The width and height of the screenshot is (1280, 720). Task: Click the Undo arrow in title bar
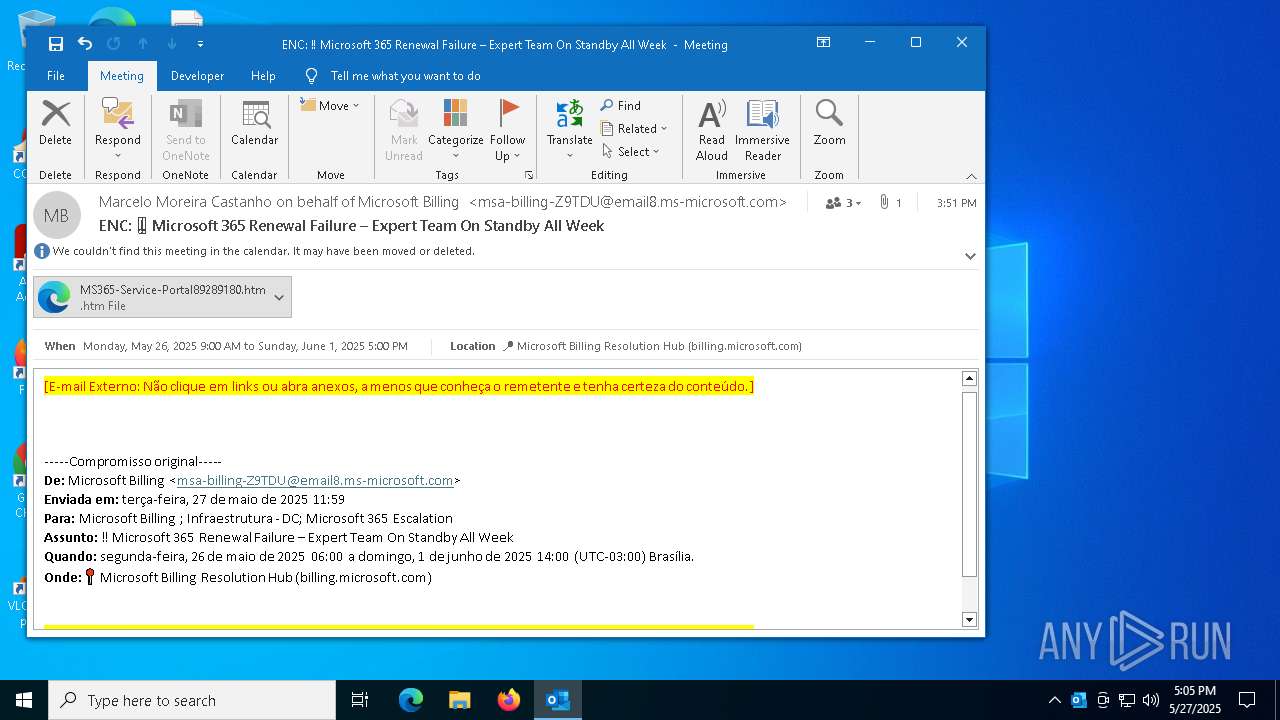[x=85, y=44]
